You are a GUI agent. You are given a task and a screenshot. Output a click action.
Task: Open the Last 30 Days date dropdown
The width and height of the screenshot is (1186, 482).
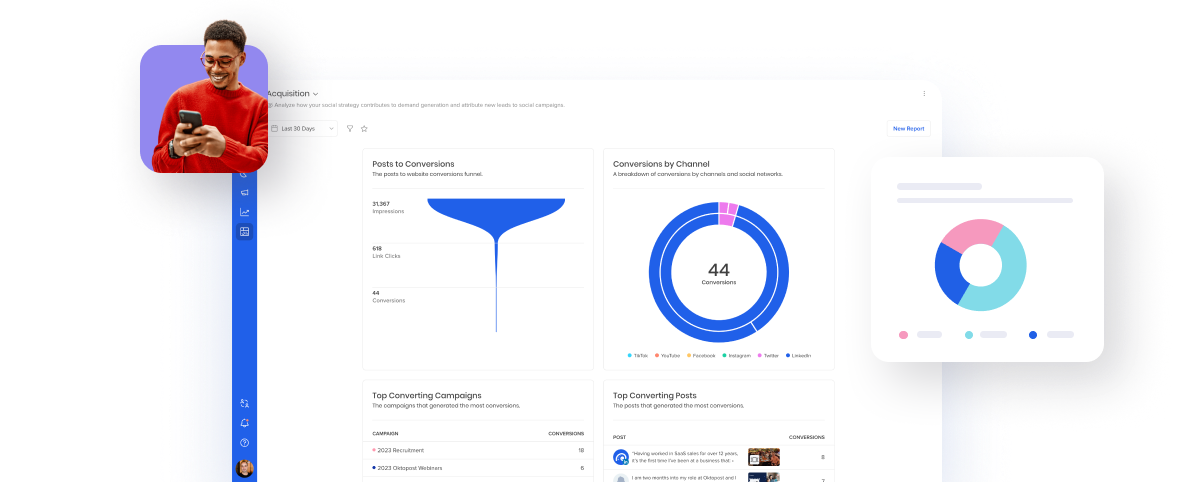point(303,129)
